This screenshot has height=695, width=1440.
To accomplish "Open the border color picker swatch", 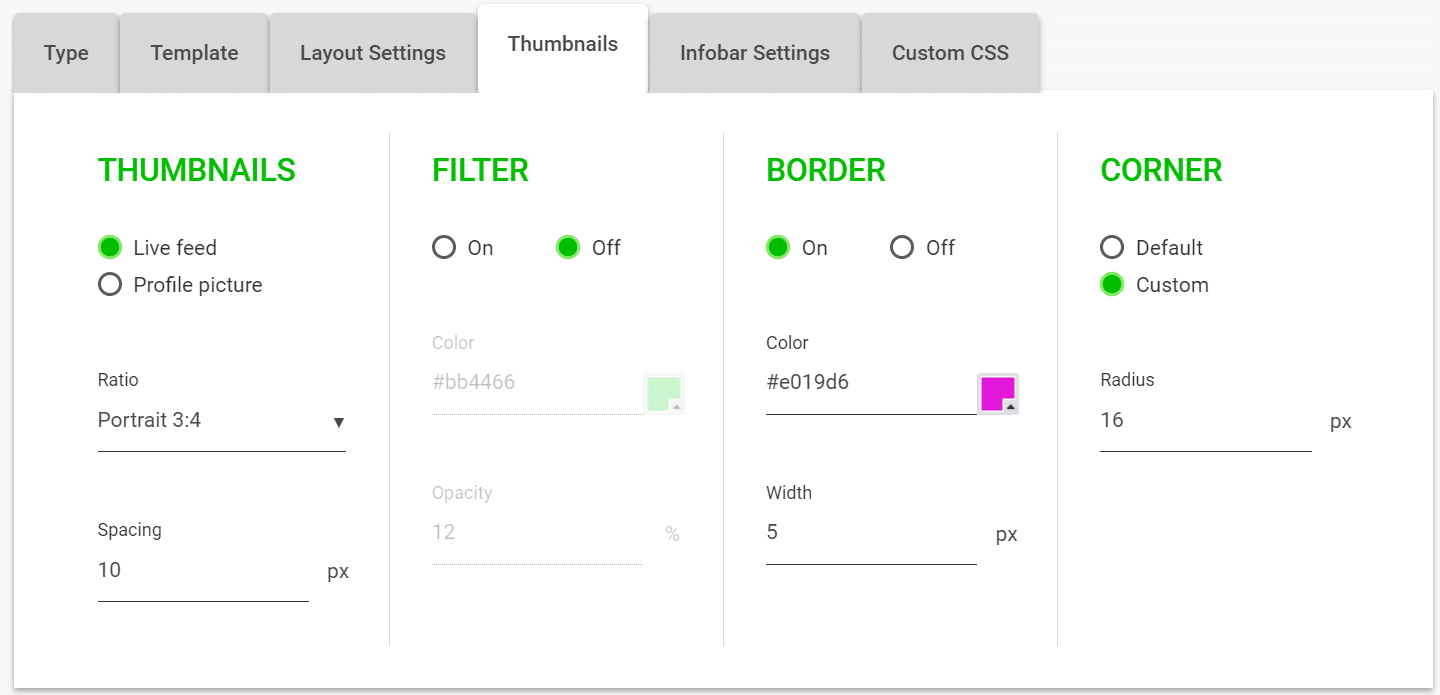I will [997, 393].
